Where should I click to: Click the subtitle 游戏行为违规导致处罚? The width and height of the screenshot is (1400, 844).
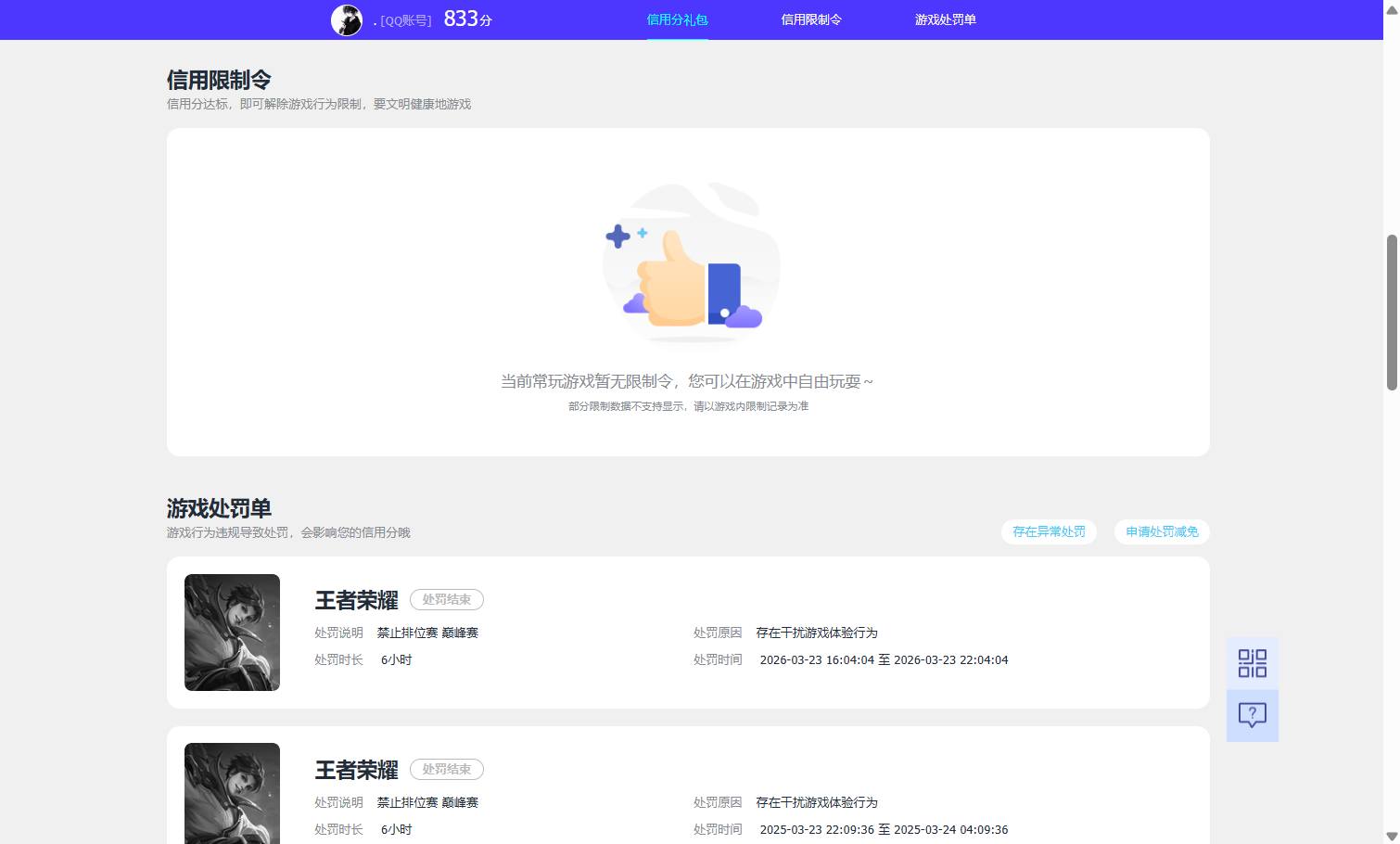(x=228, y=532)
